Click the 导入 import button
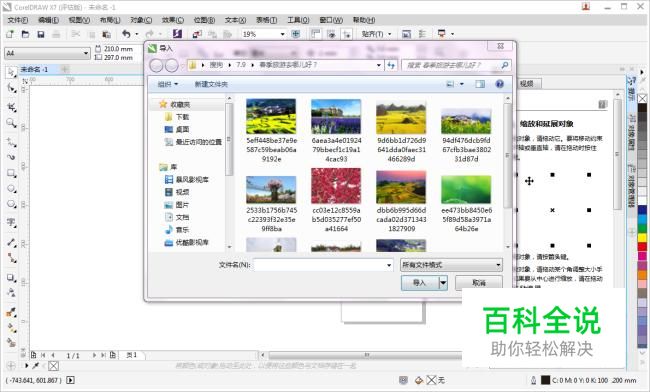 click(x=420, y=283)
